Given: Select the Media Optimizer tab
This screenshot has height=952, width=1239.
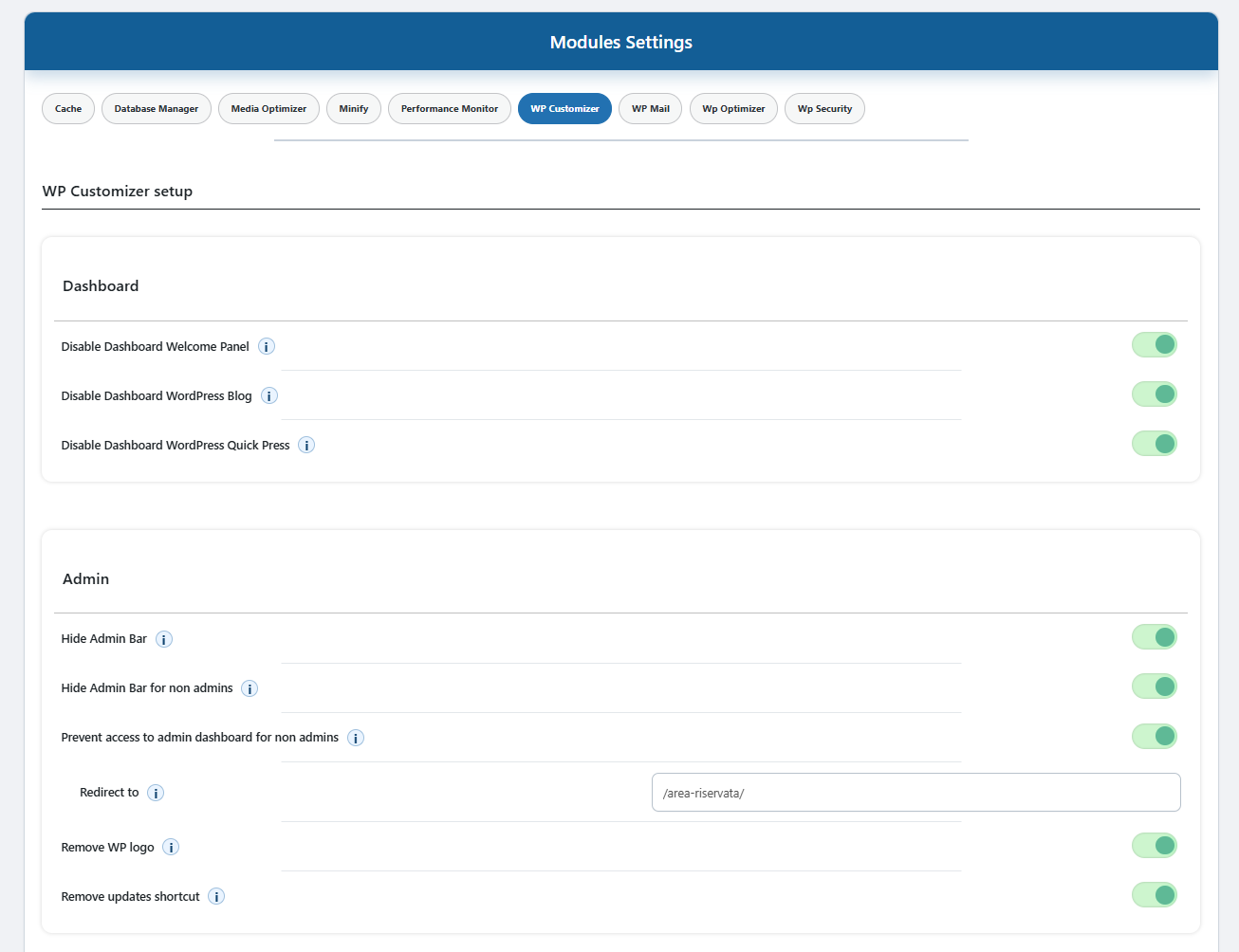Looking at the screenshot, I should click(268, 109).
